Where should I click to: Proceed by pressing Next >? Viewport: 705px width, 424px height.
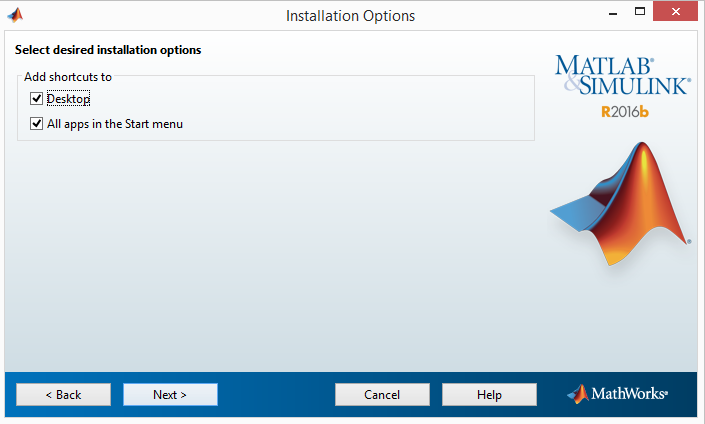pyautogui.click(x=170, y=394)
